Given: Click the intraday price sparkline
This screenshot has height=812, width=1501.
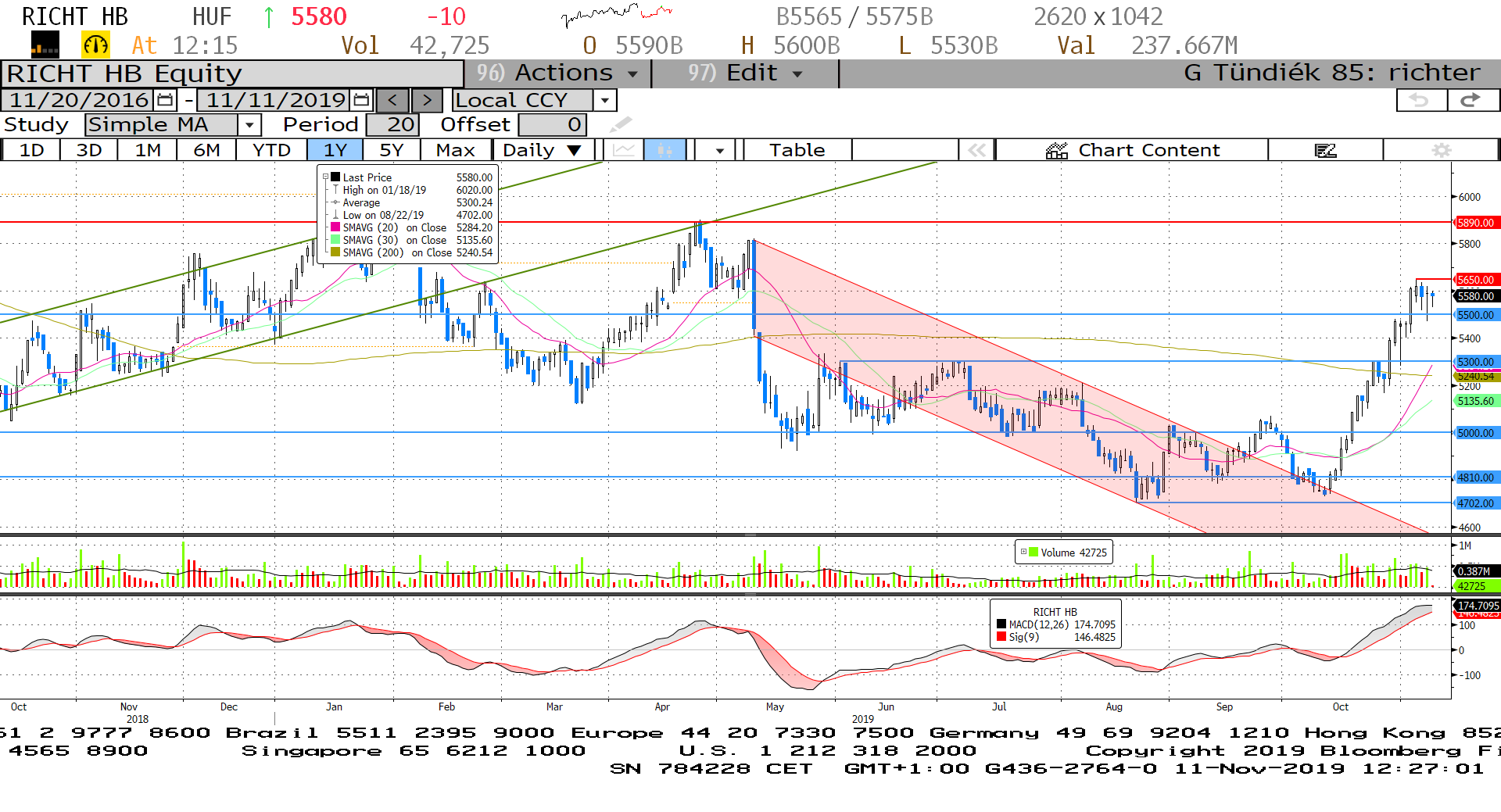Looking at the screenshot, I should [x=617, y=15].
